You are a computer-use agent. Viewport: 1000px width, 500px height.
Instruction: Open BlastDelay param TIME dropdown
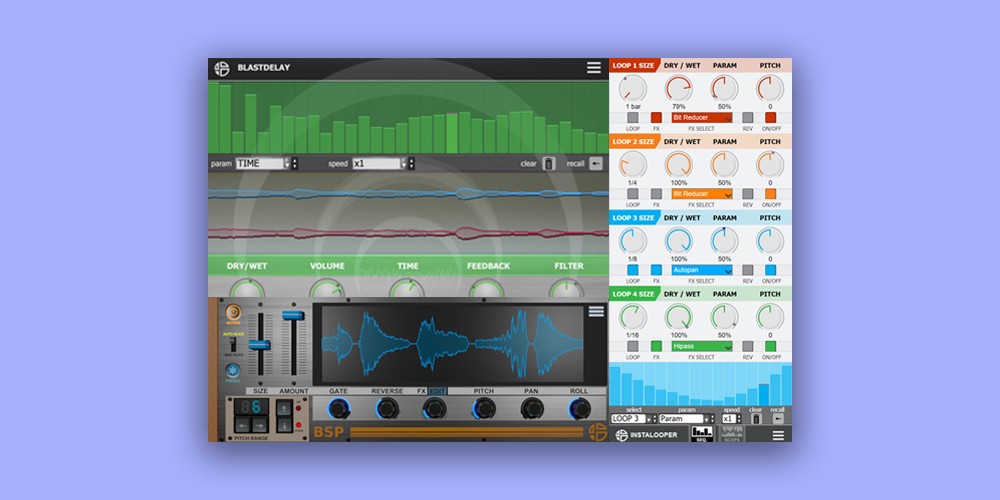(266, 163)
